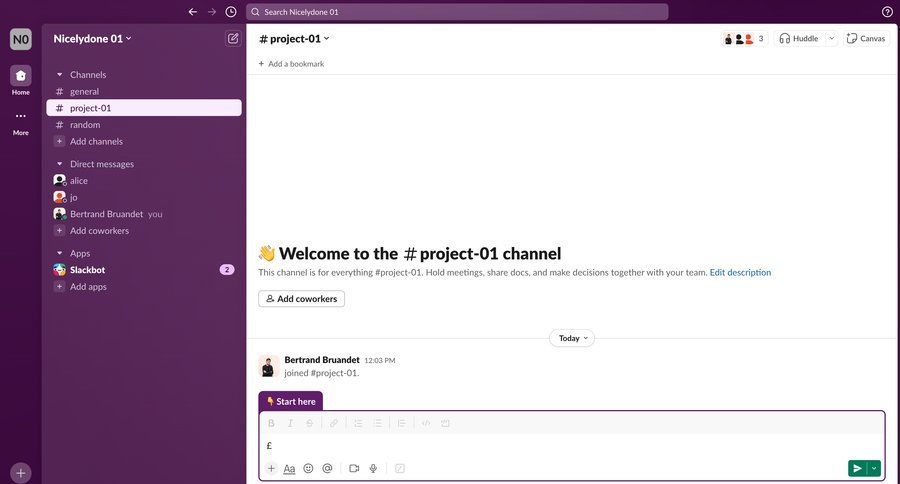The image size is (900, 484).
Task: Insert a code block in the composer
Action: point(445,423)
